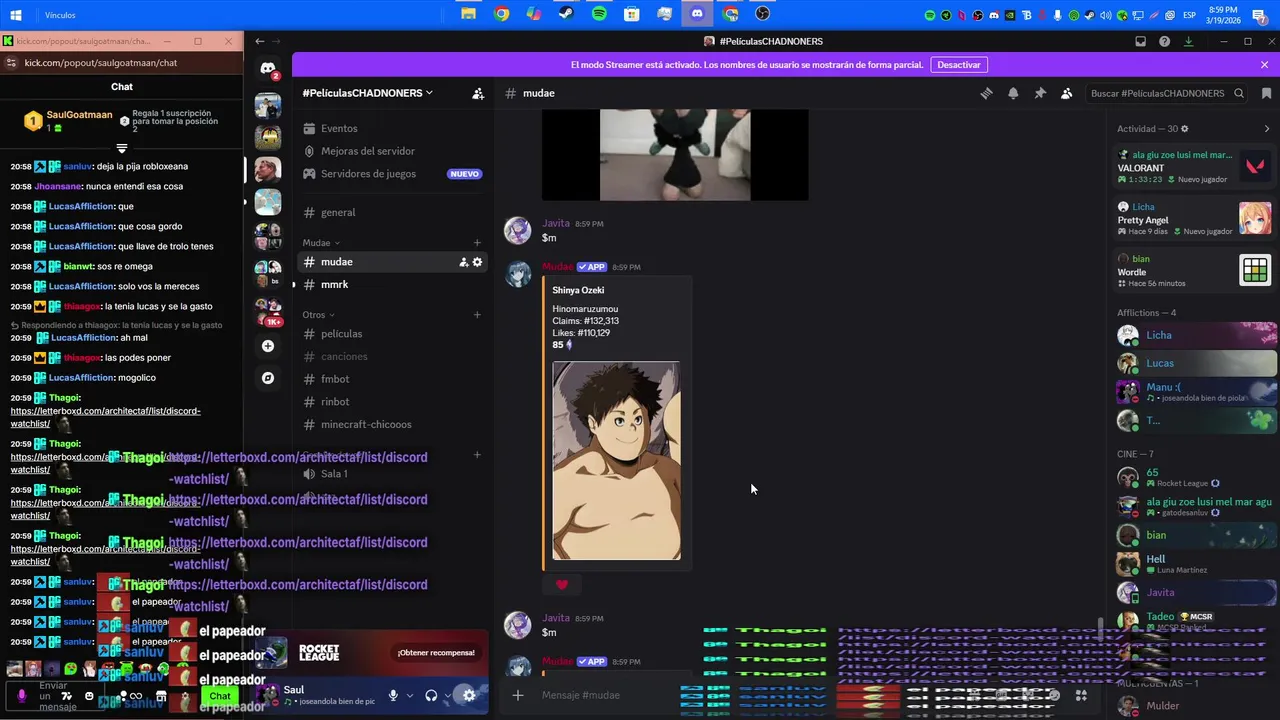This screenshot has width=1280, height=720.
Task: Expand the Actividad panel arrow
Action: [1267, 129]
